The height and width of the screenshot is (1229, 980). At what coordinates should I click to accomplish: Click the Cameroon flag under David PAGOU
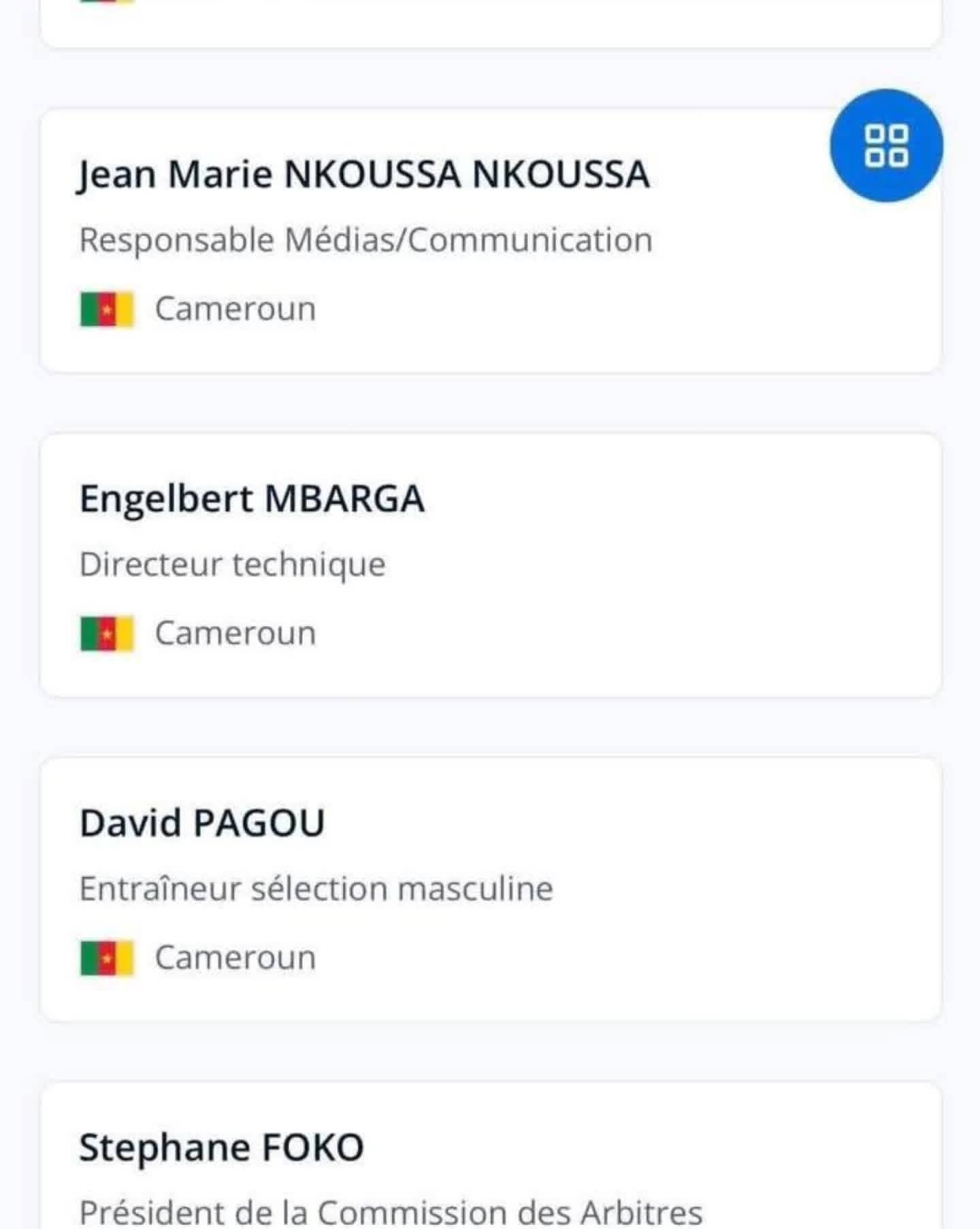pos(107,958)
